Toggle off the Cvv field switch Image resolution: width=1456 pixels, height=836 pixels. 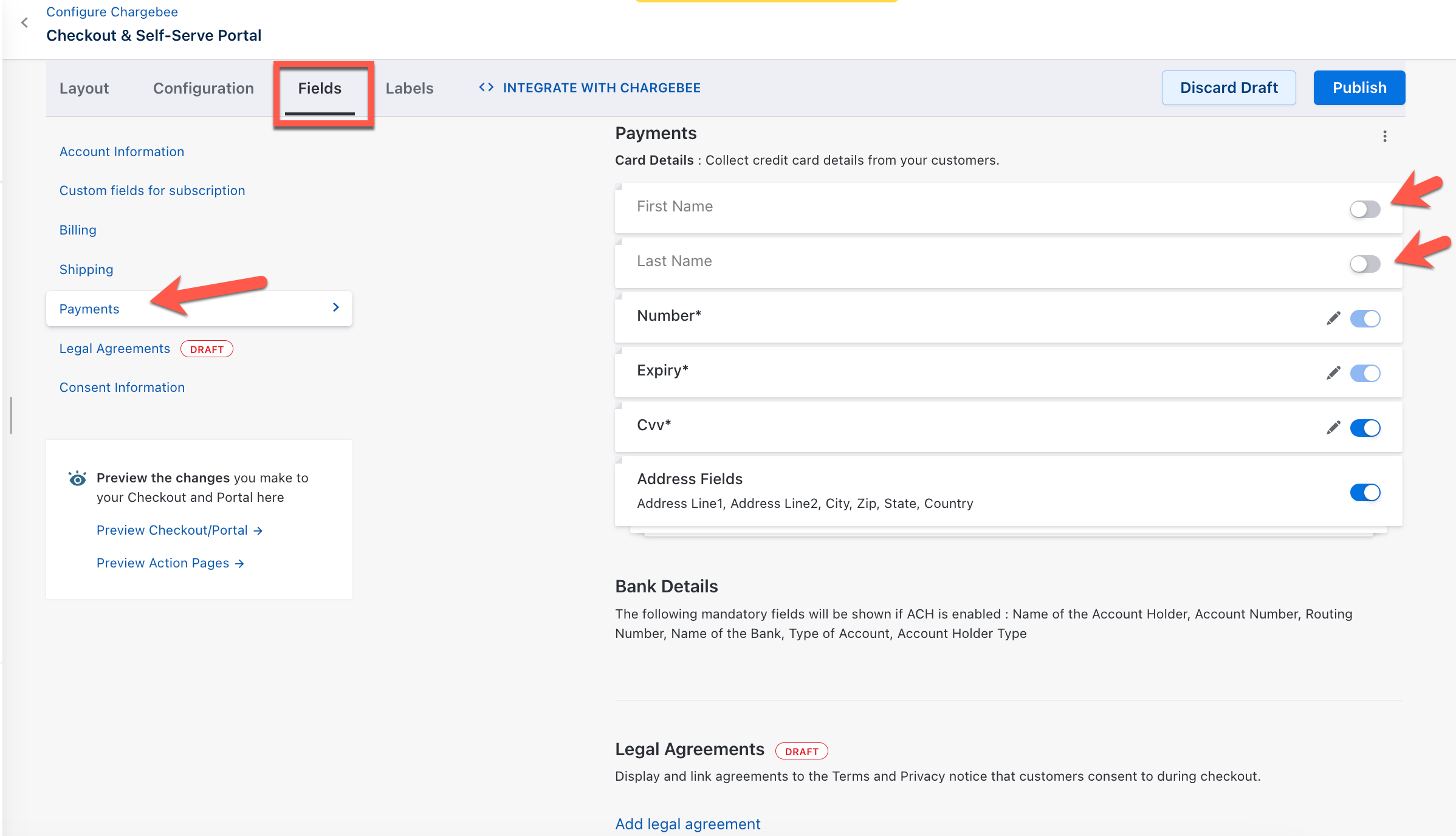(1365, 428)
